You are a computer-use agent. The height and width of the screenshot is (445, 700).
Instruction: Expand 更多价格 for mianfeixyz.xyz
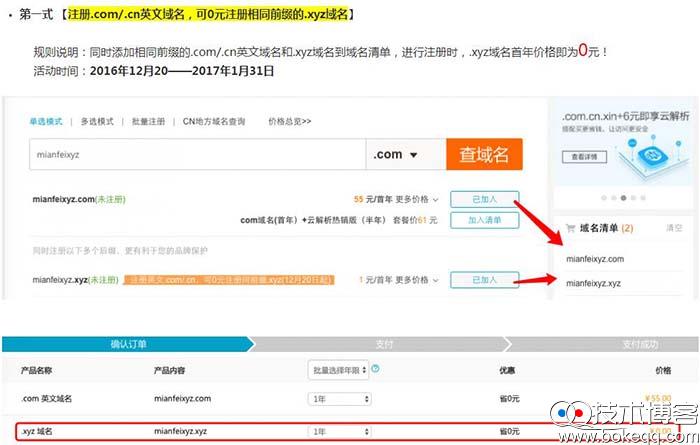(x=418, y=281)
